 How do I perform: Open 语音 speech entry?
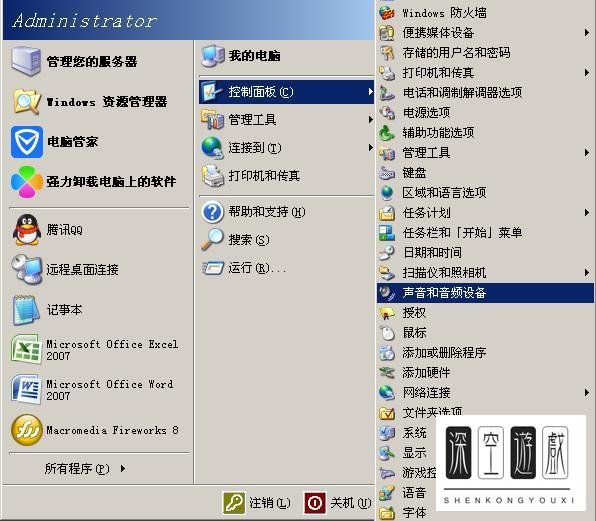(x=414, y=493)
